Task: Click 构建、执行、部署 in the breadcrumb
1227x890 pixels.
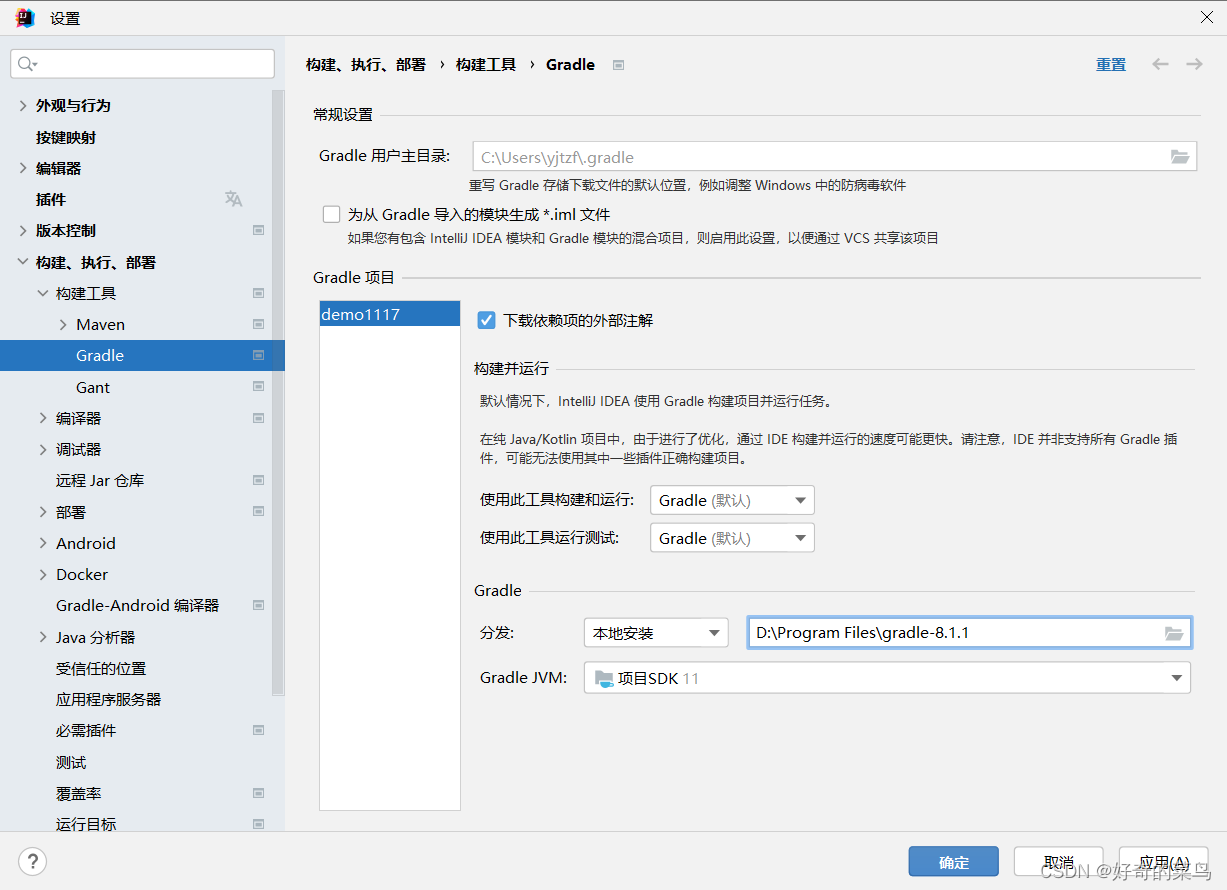Action: coord(366,64)
